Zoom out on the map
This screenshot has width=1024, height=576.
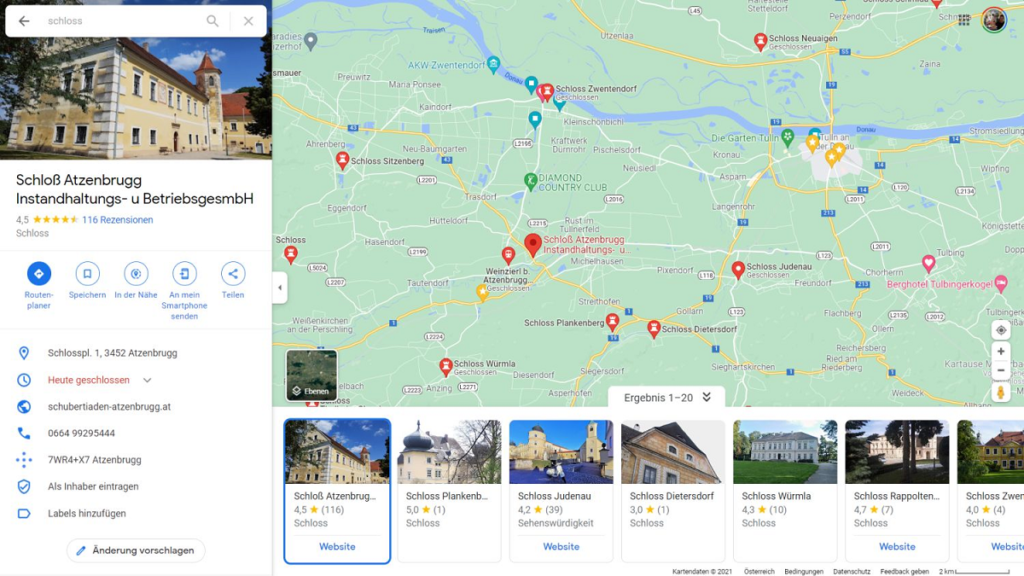click(x=1000, y=371)
